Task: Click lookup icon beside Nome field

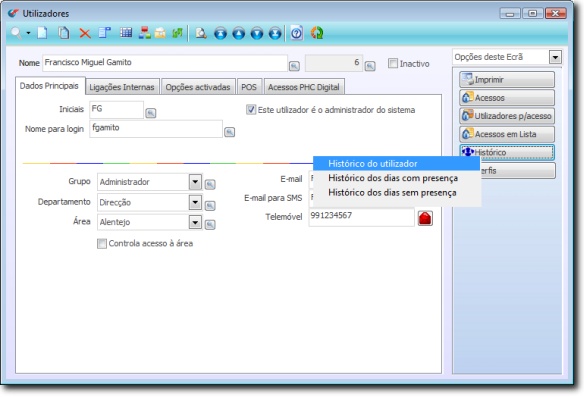Action: [294, 66]
